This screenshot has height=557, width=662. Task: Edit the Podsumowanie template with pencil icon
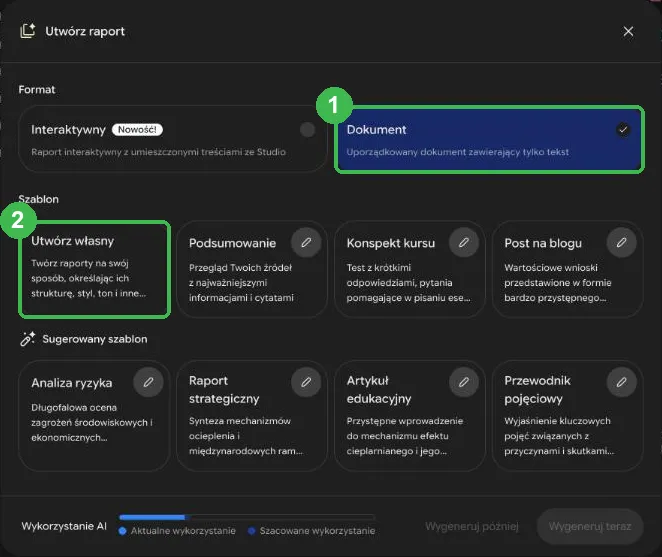pyautogui.click(x=306, y=242)
